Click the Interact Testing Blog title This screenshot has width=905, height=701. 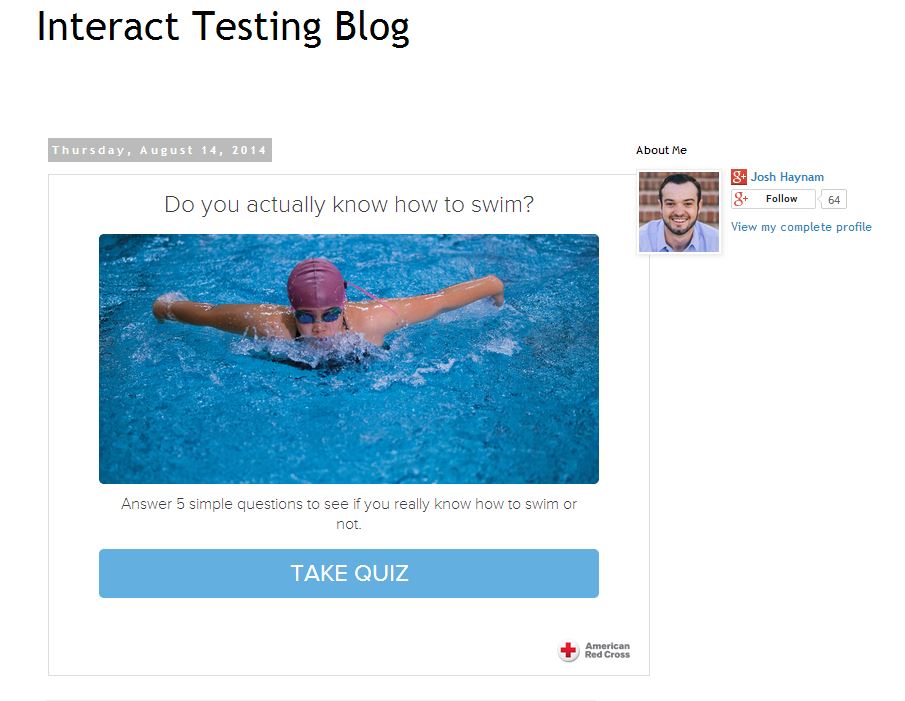tap(223, 27)
